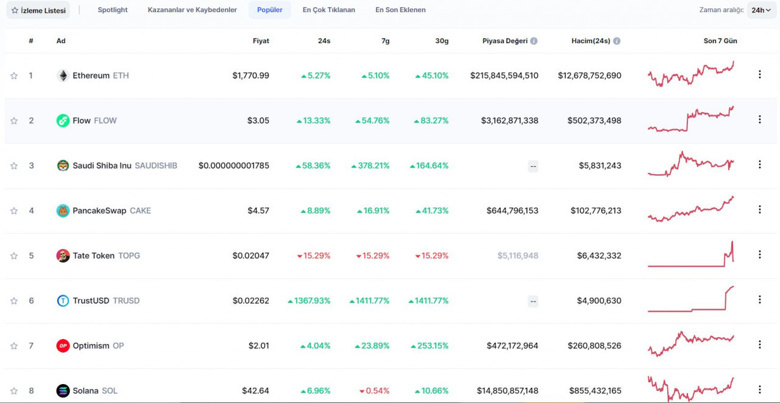The image size is (780, 403).
Task: Star Flow to add to watchlist
Action: pyautogui.click(x=14, y=120)
